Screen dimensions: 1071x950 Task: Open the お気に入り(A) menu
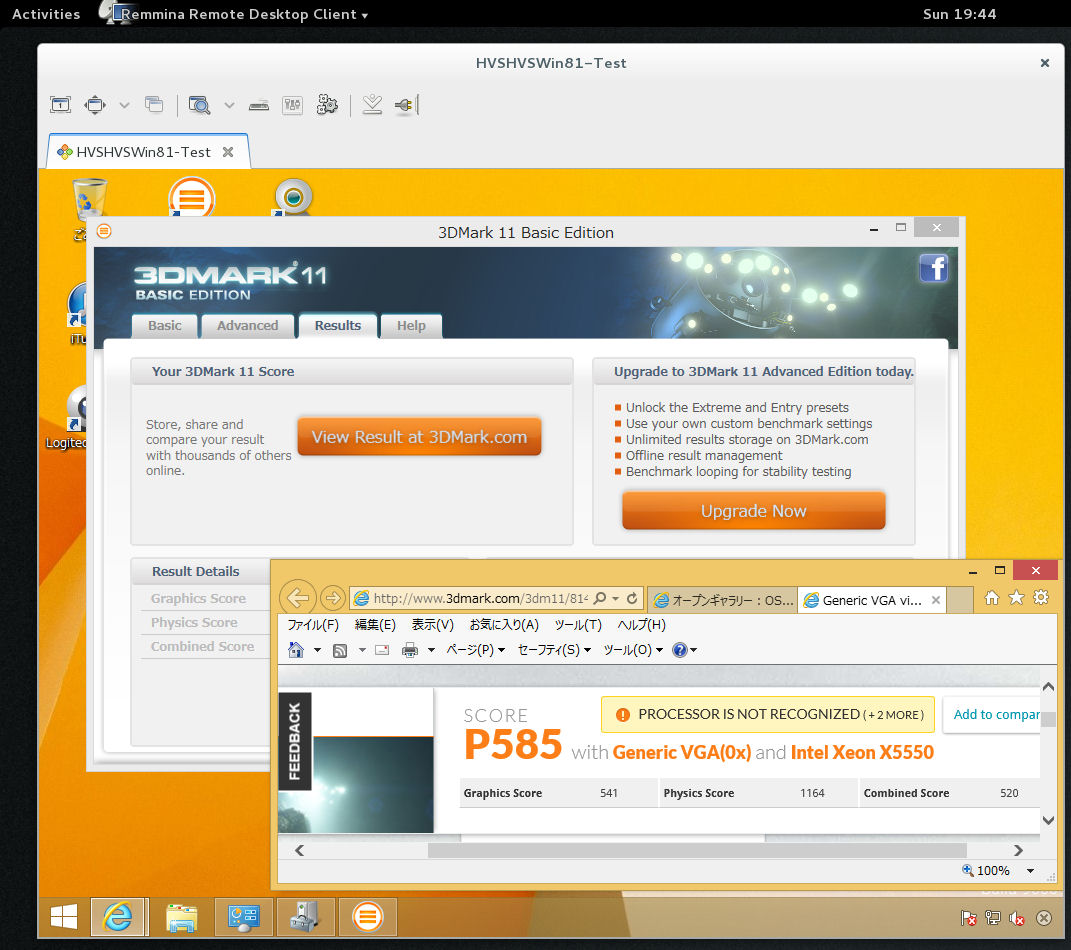coord(504,625)
